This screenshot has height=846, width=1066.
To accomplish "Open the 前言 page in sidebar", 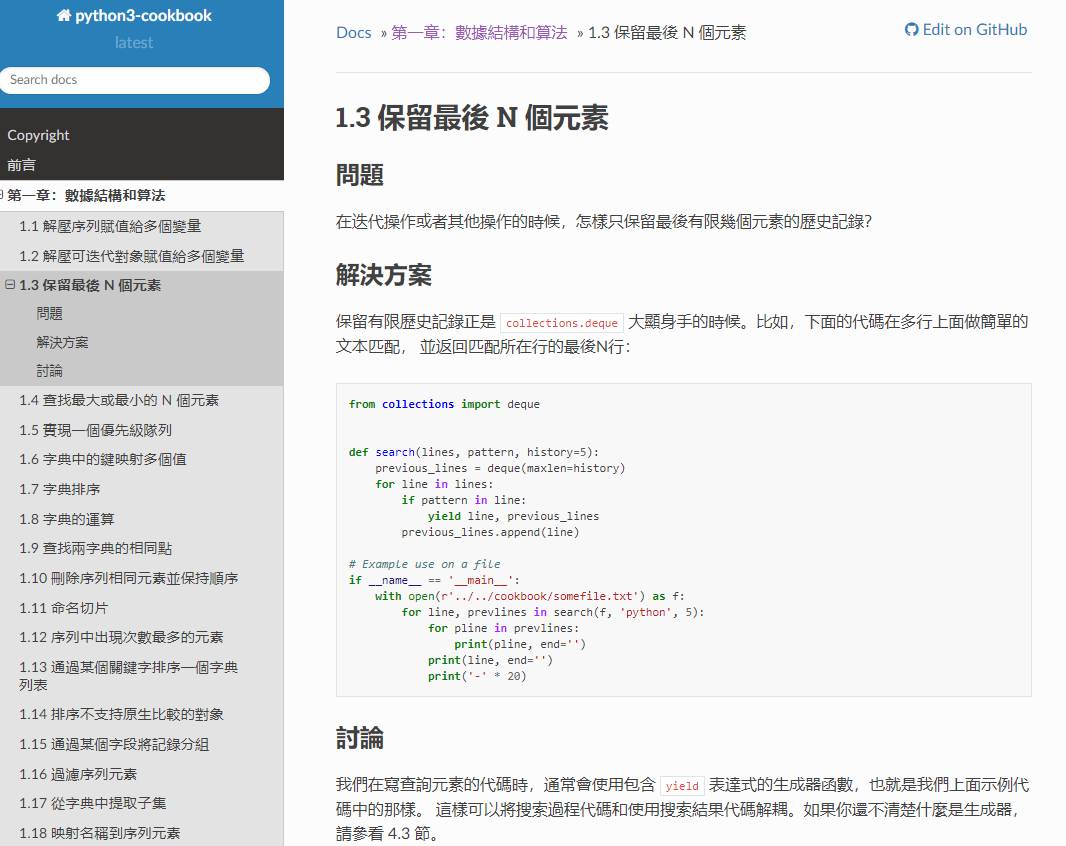I will pyautogui.click(x=21, y=165).
